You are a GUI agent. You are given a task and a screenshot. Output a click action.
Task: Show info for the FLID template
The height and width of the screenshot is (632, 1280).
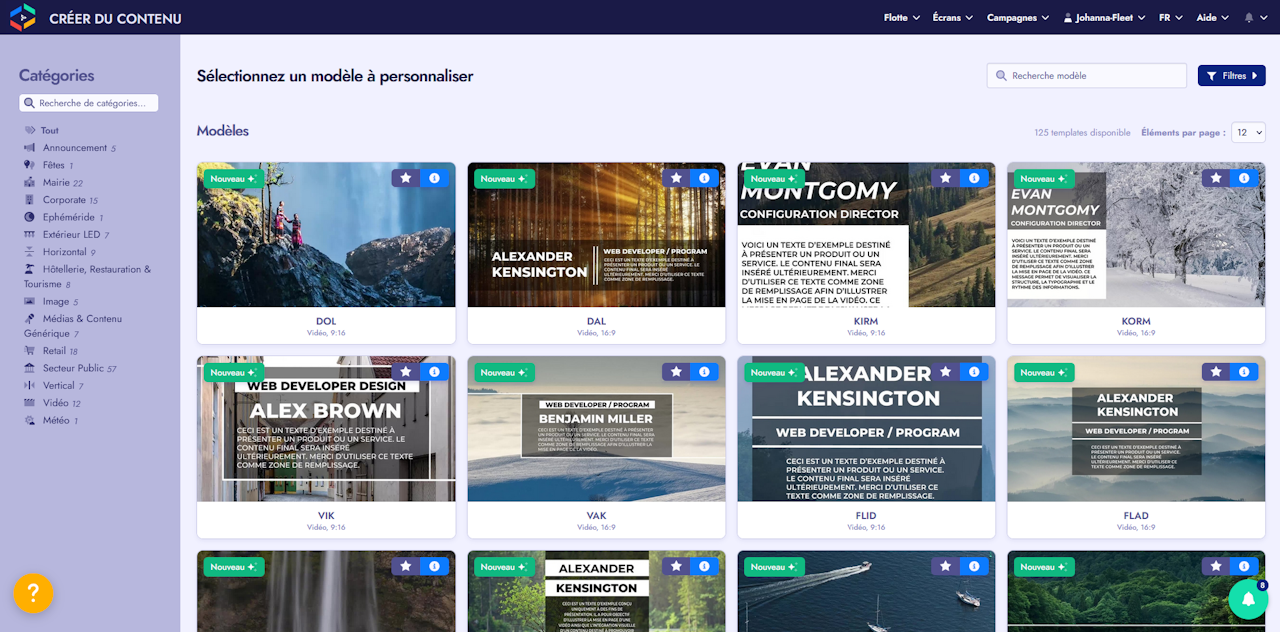(x=974, y=372)
